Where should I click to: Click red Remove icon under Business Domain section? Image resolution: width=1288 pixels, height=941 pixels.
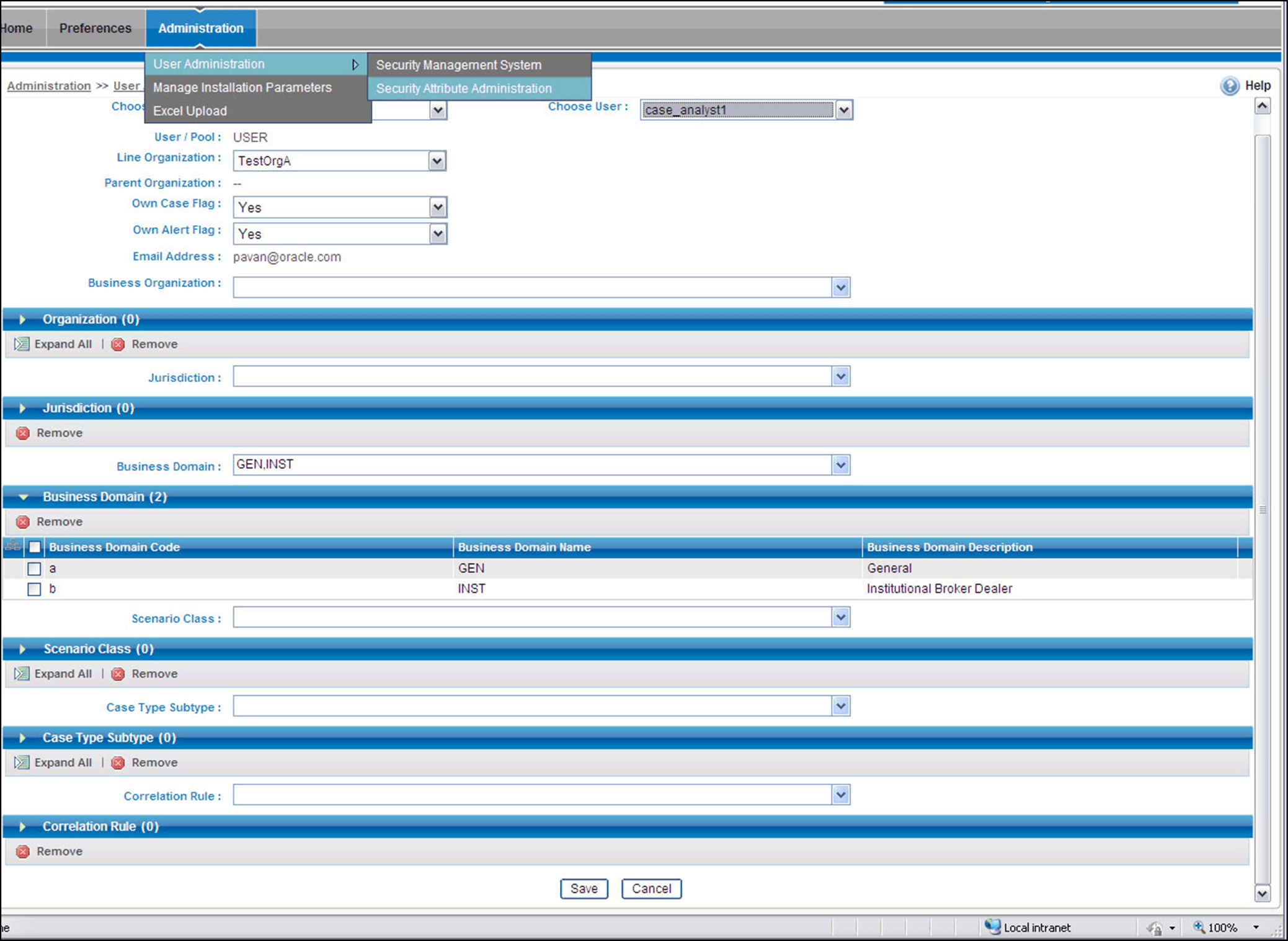(23, 522)
